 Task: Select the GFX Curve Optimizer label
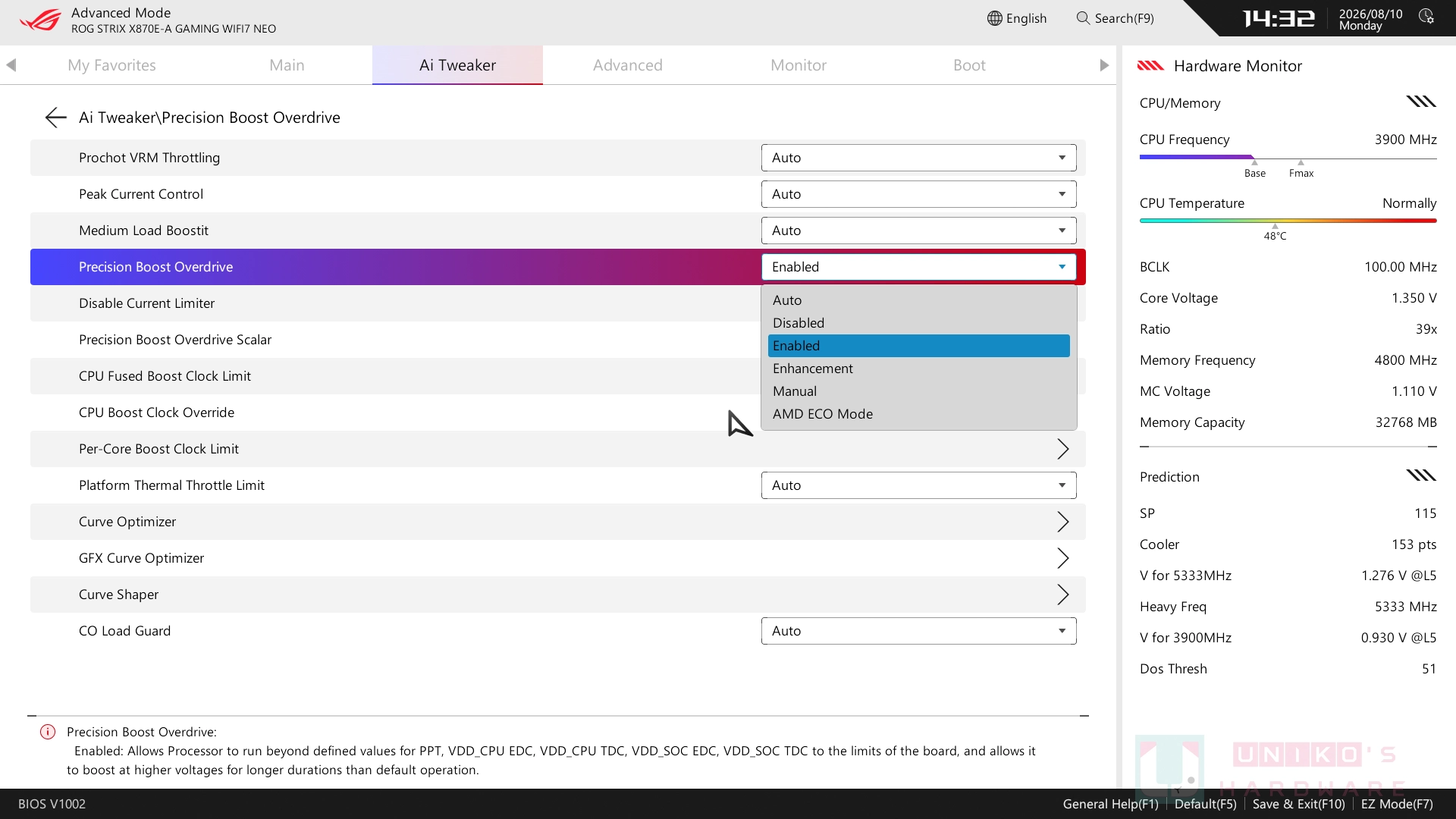pyautogui.click(x=141, y=558)
